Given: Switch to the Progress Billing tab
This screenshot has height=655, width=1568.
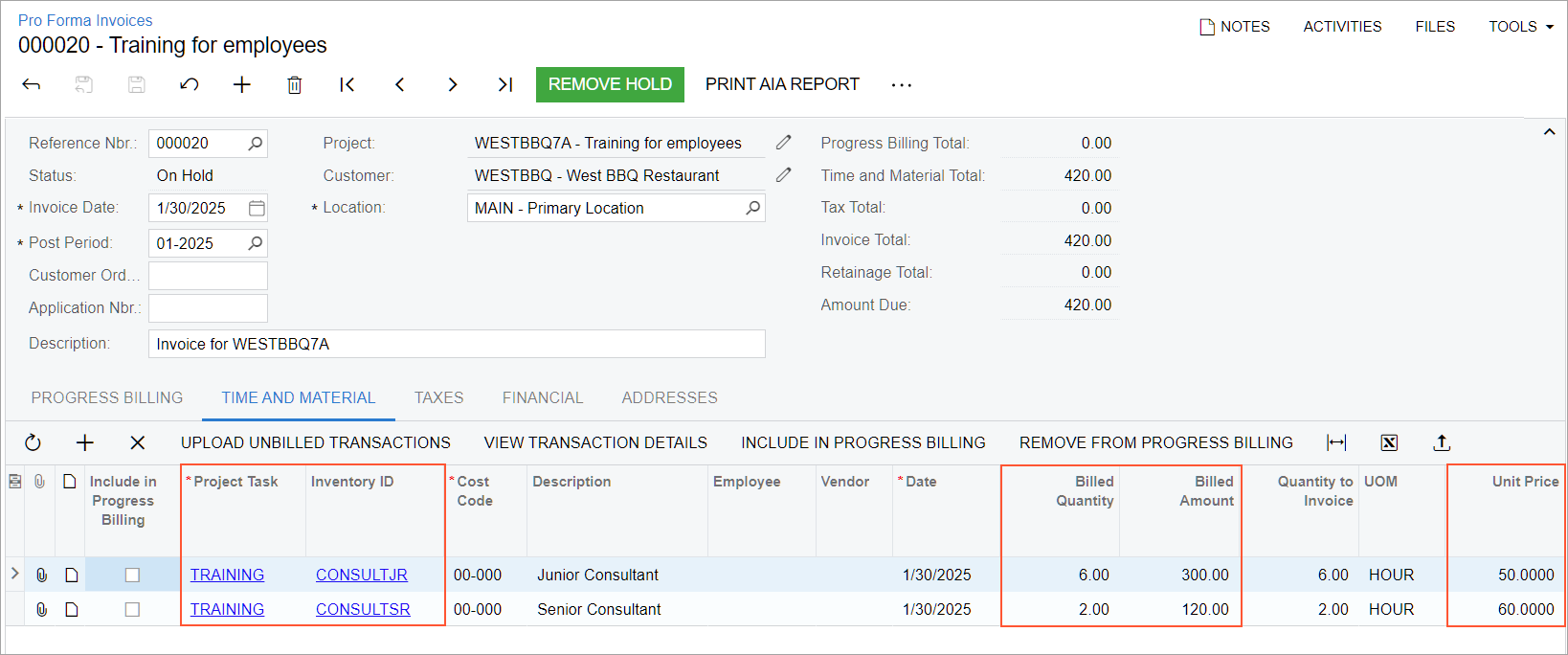Looking at the screenshot, I should pos(107,397).
